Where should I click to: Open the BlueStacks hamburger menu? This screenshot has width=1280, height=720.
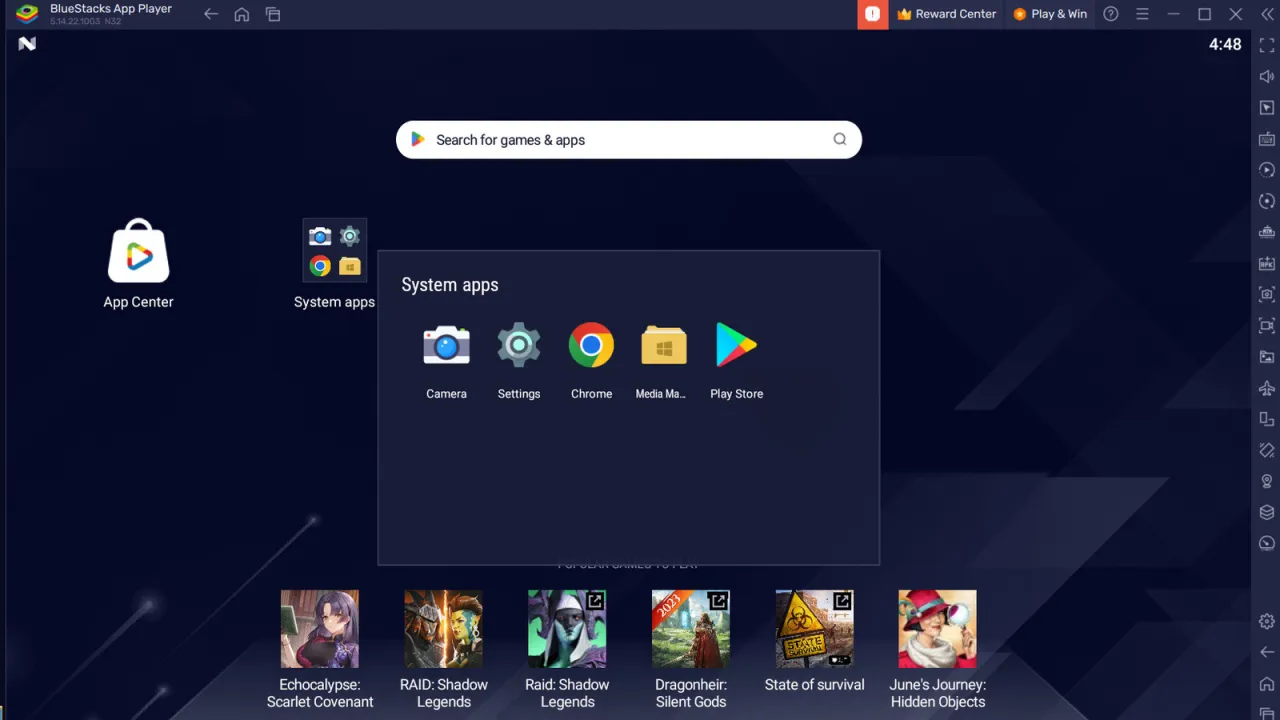(x=1142, y=14)
